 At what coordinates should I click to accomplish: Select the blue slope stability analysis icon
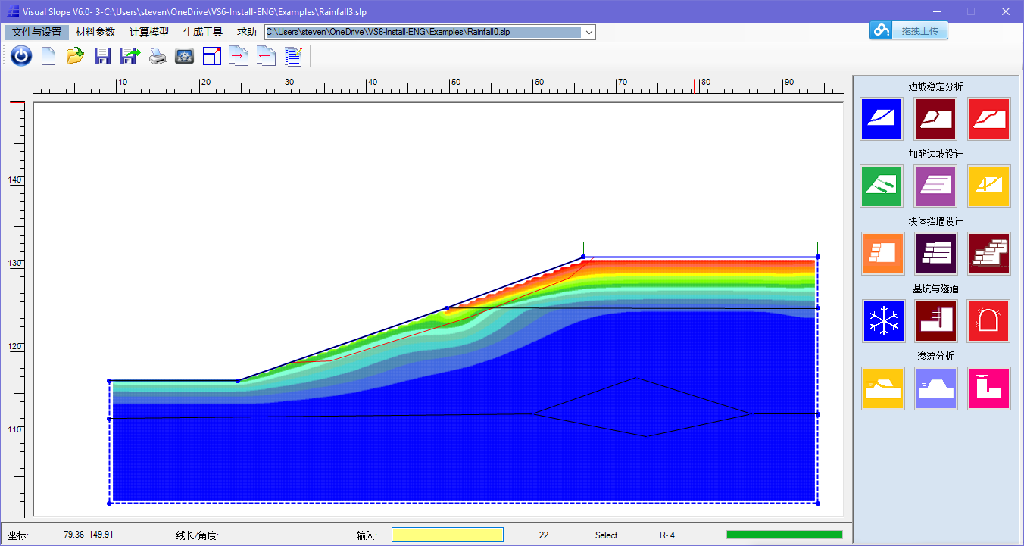click(882, 119)
